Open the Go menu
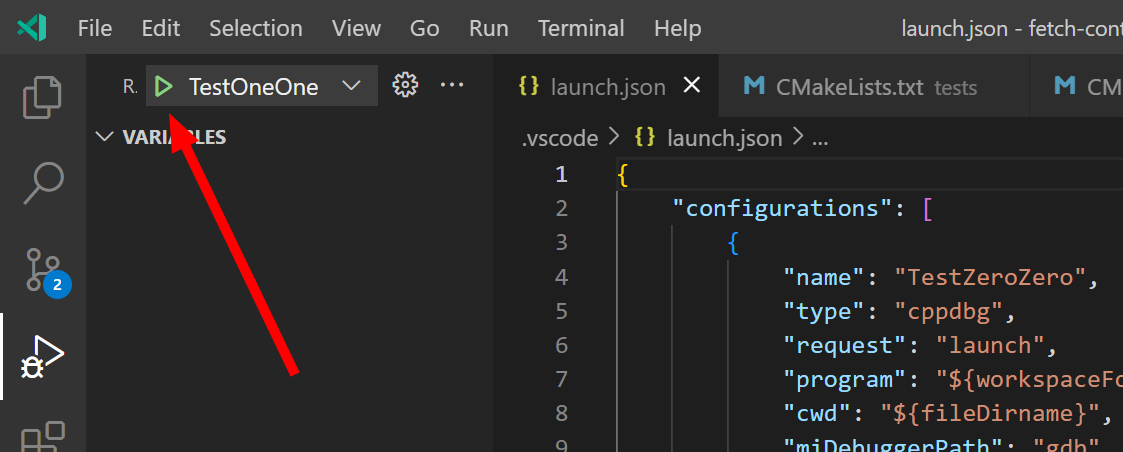Viewport: 1123px width, 452px height. (425, 29)
